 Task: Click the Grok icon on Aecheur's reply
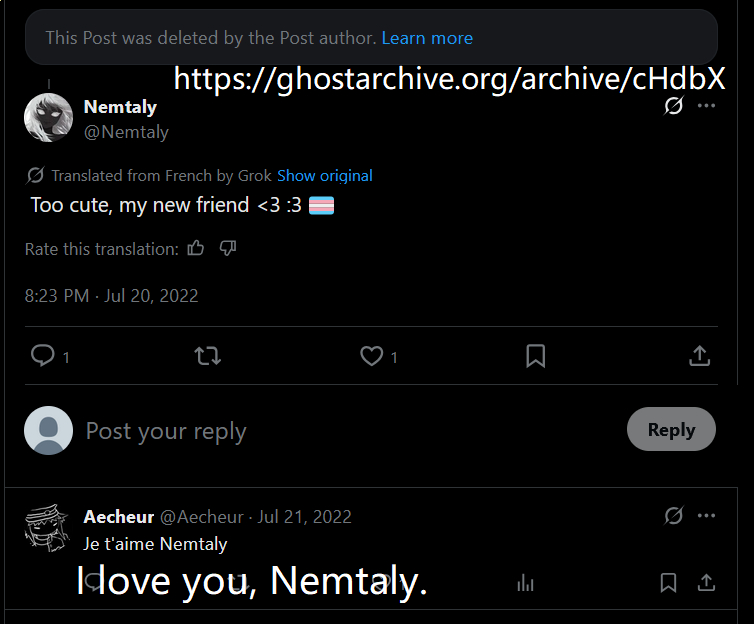pyautogui.click(x=673, y=516)
